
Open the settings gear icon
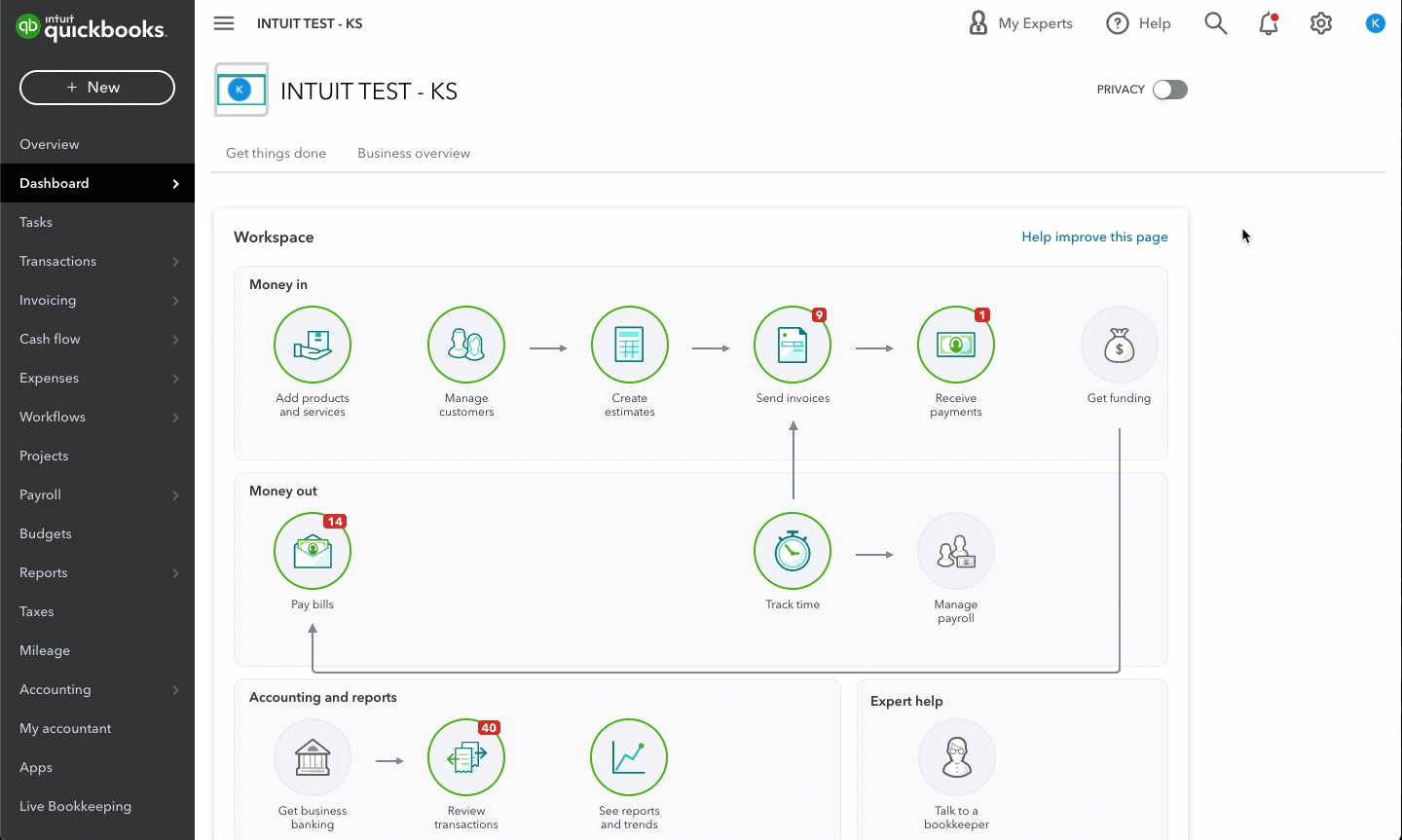coord(1320,23)
